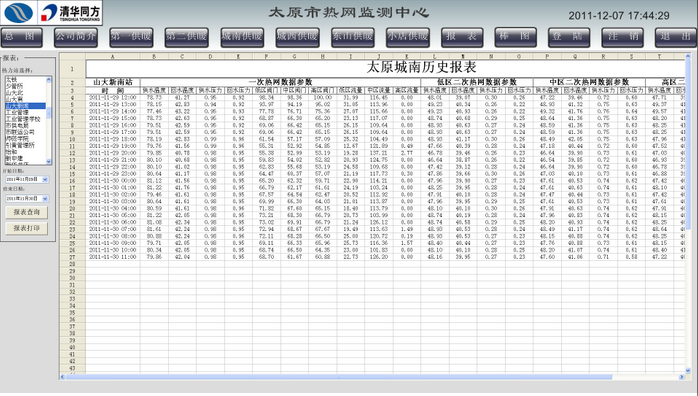Screen dimensions: 698x396
Task: Expand the start date dropdown
Action: (x=45, y=179)
